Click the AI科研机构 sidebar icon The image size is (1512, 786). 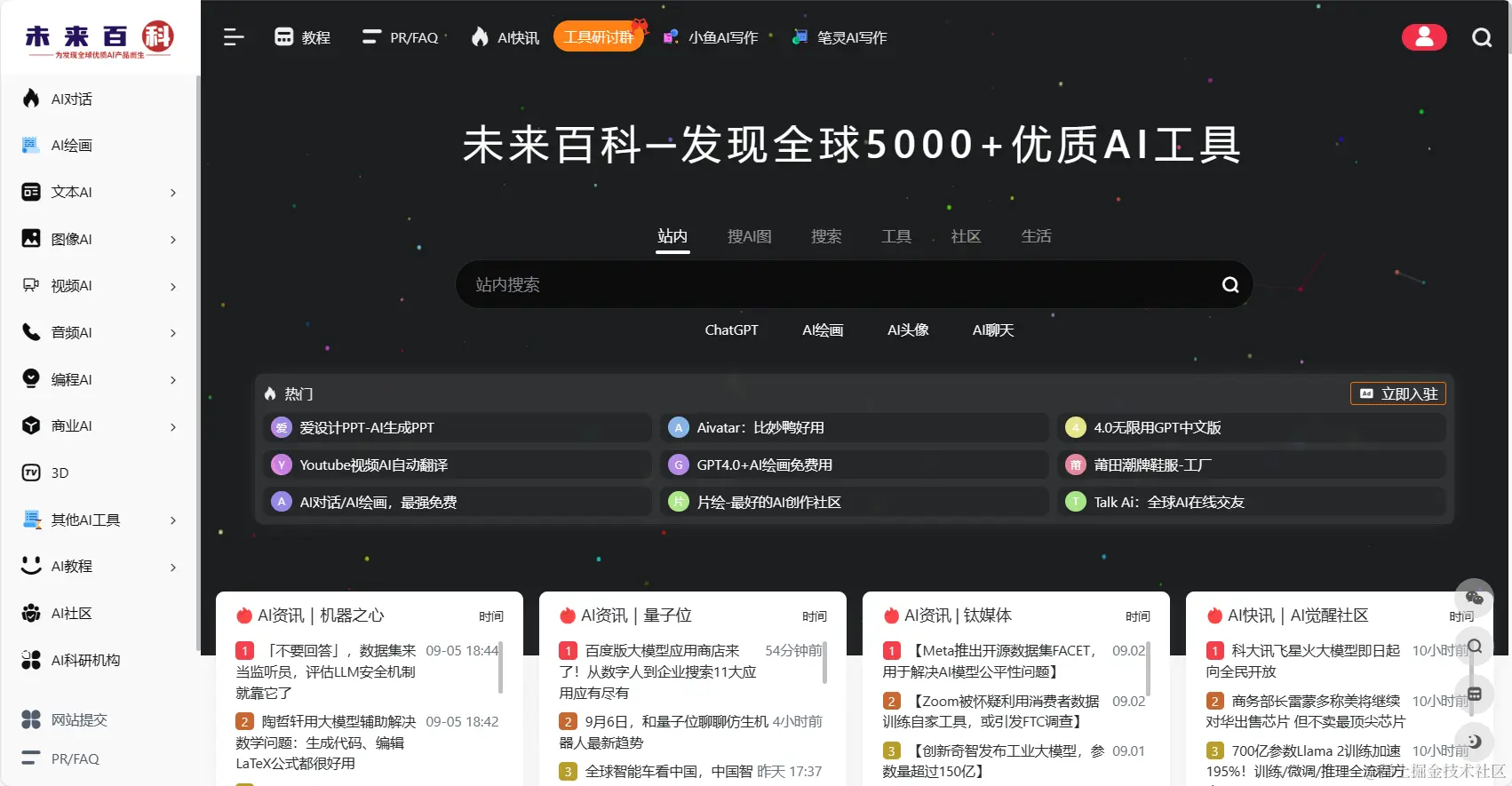pyautogui.click(x=31, y=660)
